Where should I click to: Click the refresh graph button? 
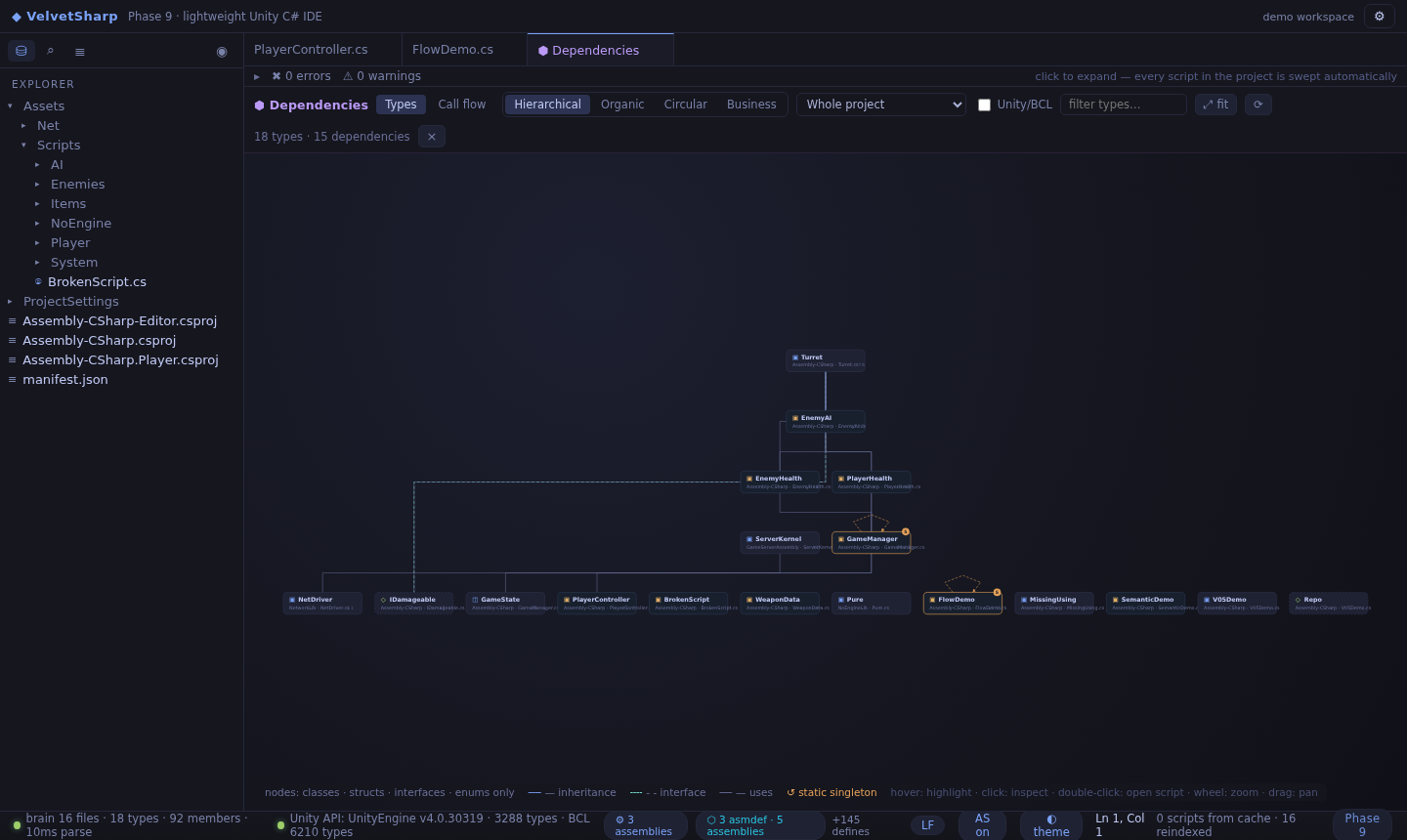pyautogui.click(x=1258, y=105)
